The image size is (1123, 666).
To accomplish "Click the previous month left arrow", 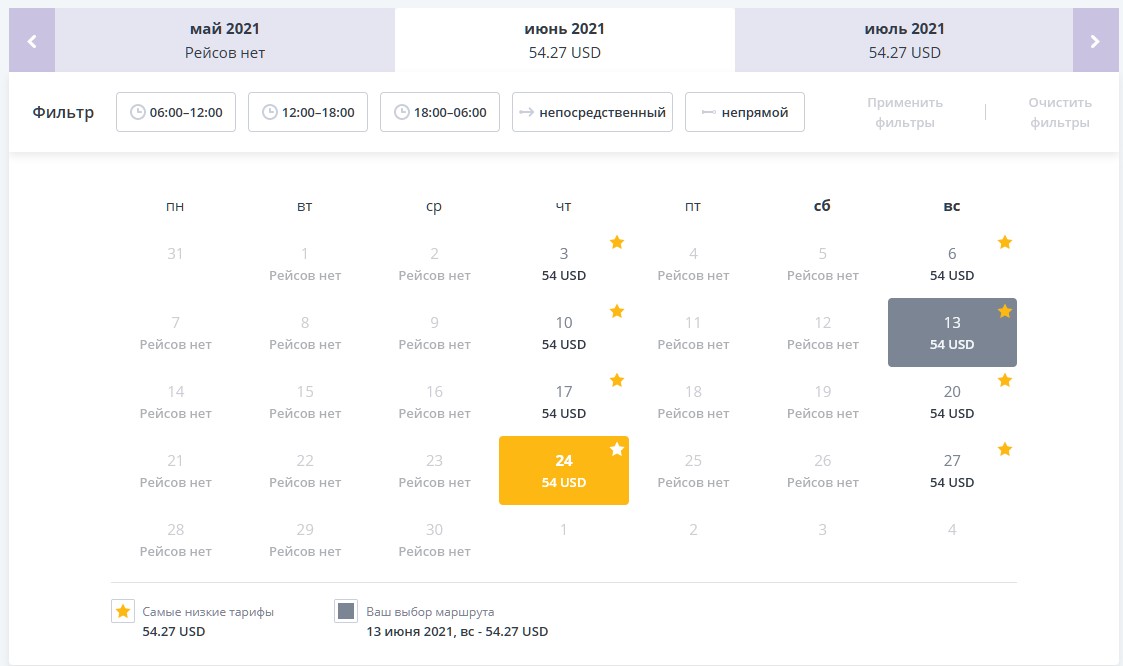I will click(32, 41).
